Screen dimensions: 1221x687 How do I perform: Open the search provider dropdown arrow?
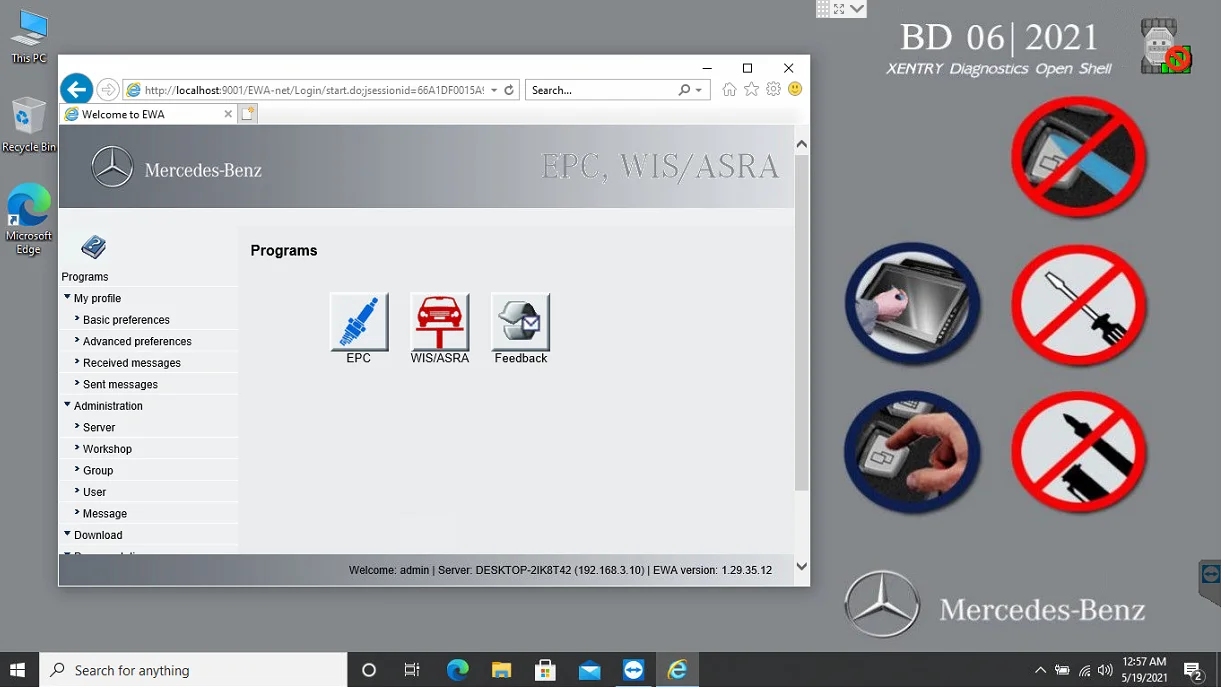[x=699, y=90]
